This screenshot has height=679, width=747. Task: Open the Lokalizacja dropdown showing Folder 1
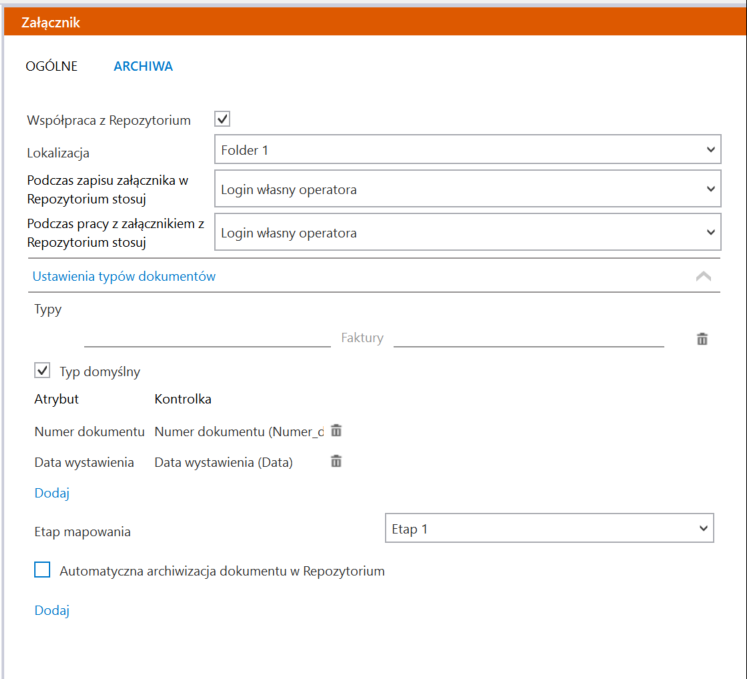click(x=467, y=150)
